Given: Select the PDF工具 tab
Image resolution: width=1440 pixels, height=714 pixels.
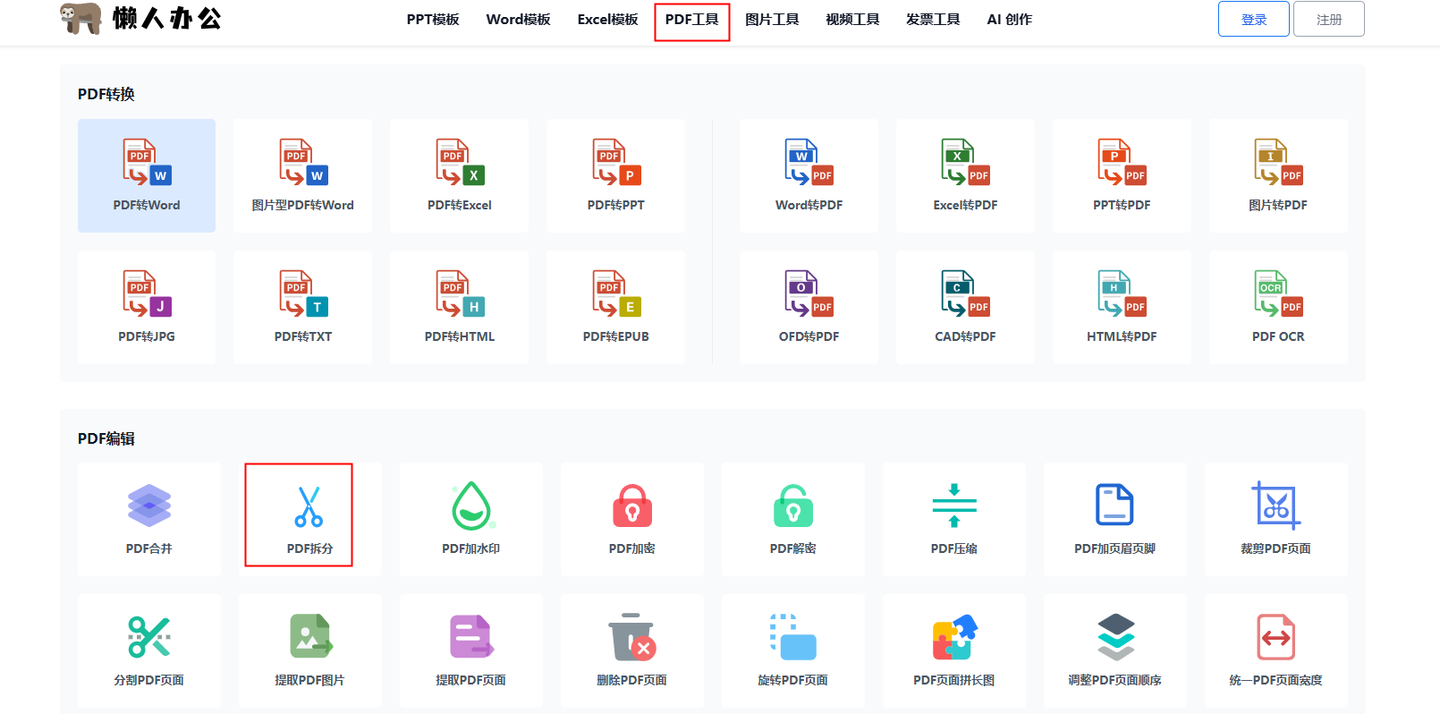Looking at the screenshot, I should point(692,20).
